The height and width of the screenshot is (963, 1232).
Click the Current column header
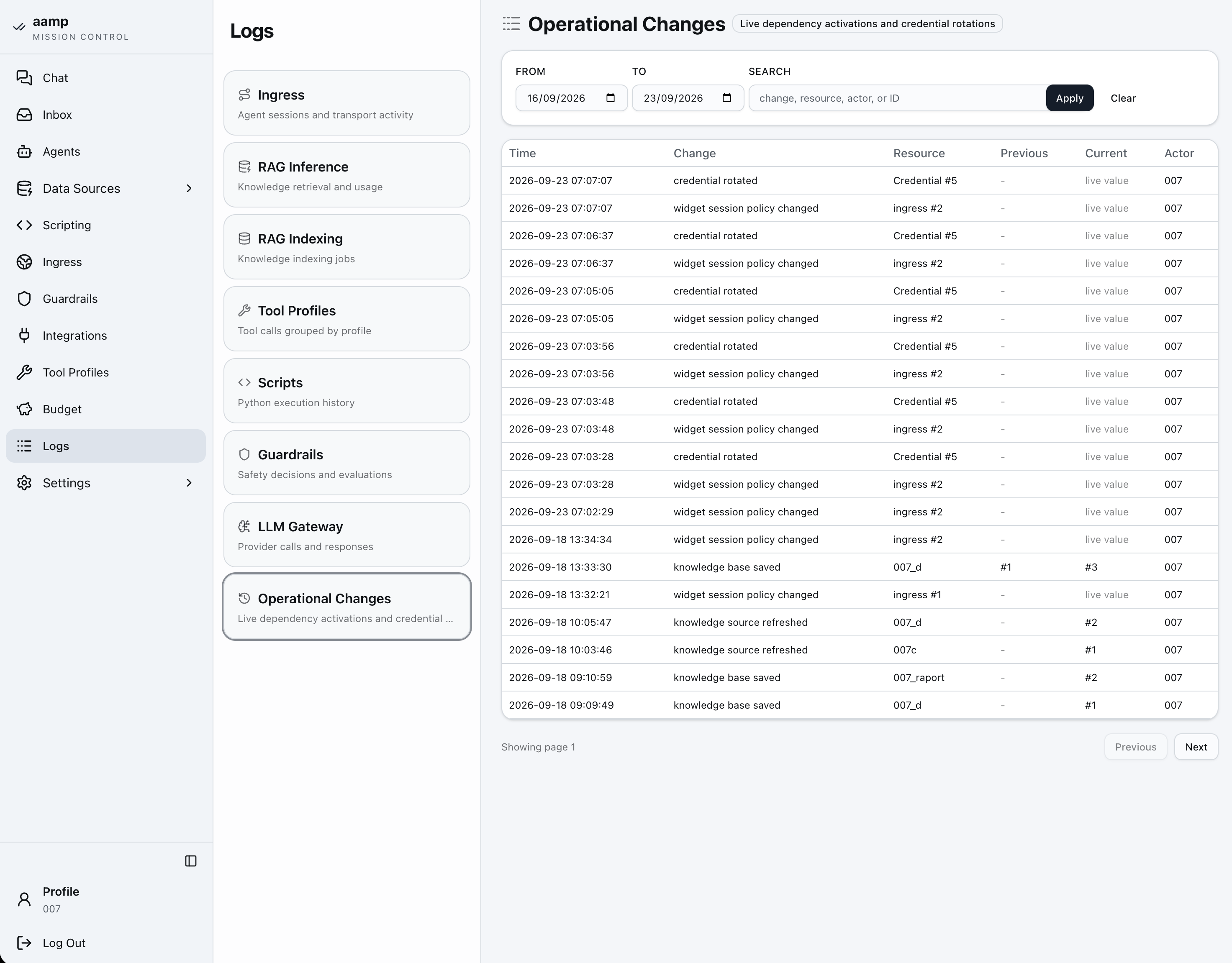pyautogui.click(x=1106, y=154)
